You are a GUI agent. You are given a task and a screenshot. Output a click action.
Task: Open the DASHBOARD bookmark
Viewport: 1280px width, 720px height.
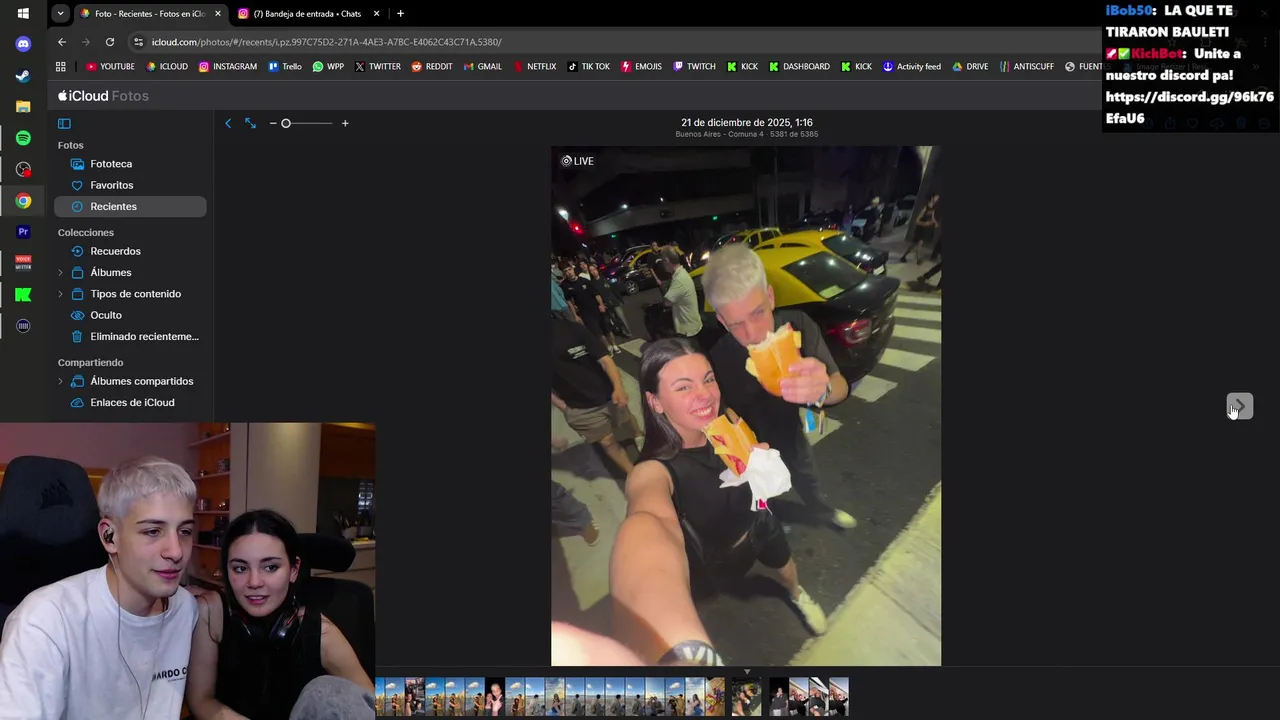tap(799, 67)
